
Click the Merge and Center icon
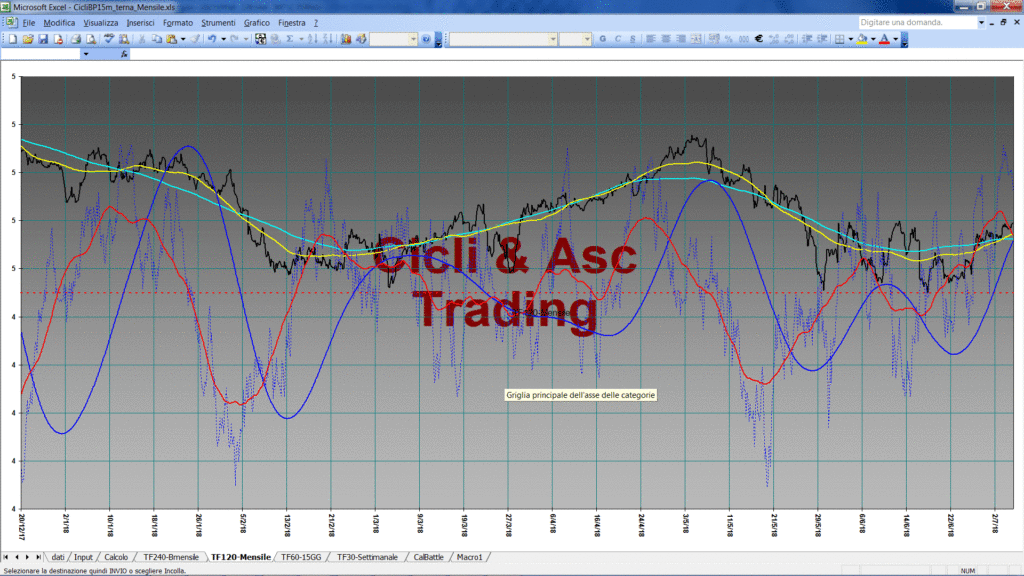pos(696,39)
